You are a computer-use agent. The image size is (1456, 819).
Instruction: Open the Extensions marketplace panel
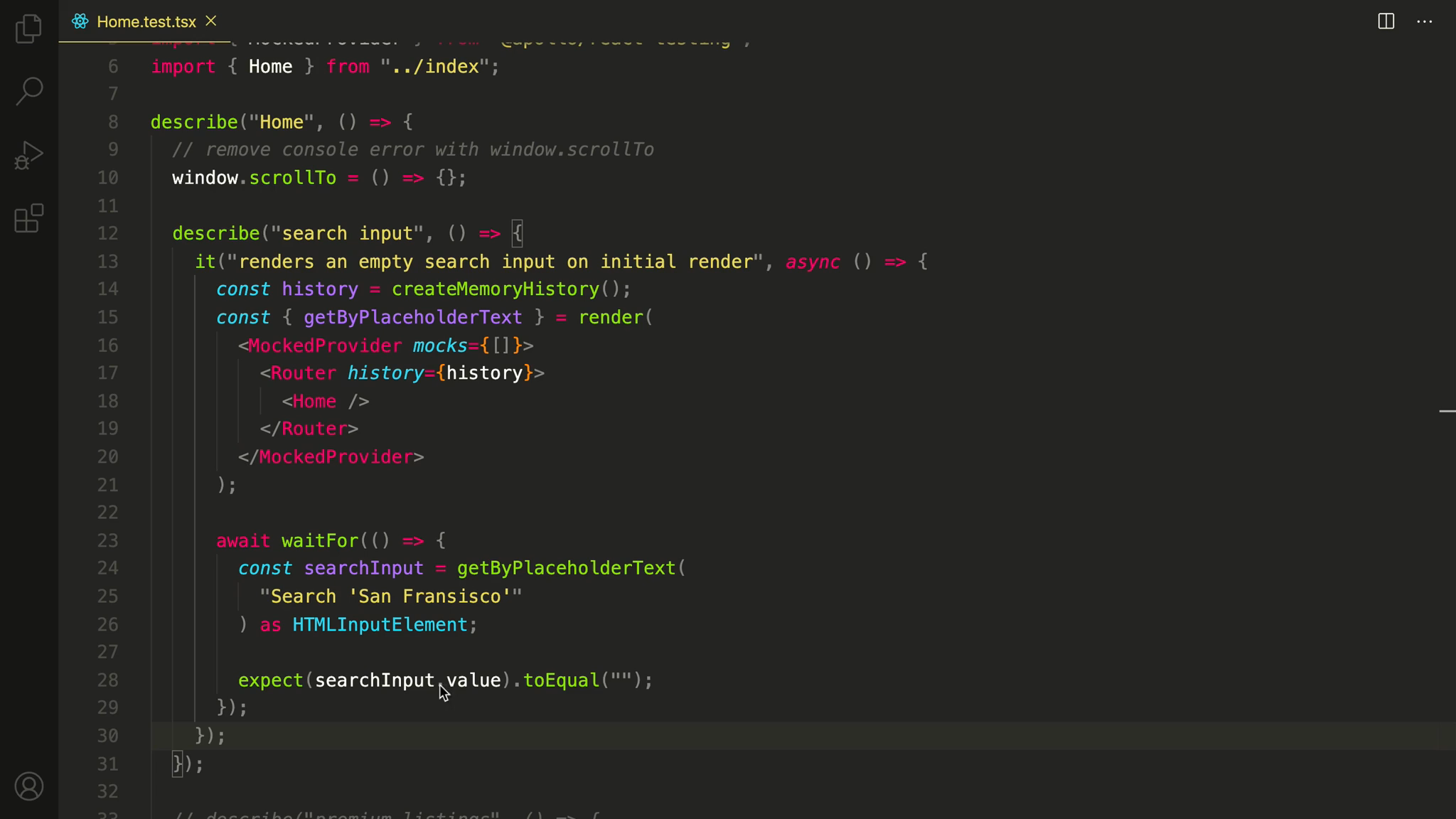click(x=28, y=218)
